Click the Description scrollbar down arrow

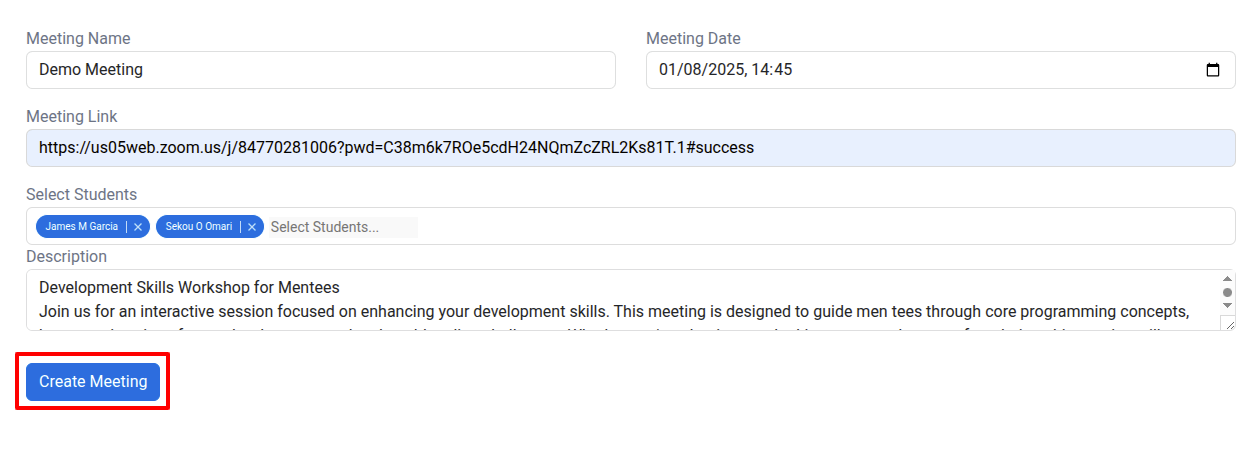click(1227, 308)
